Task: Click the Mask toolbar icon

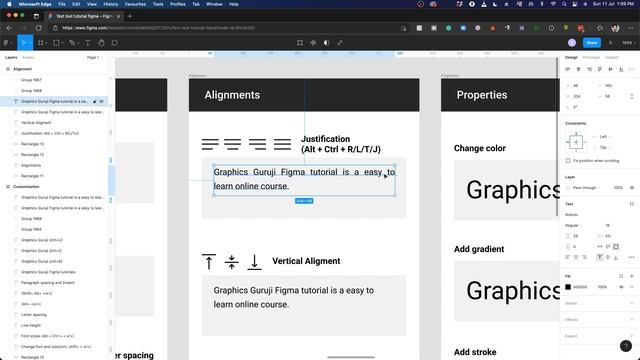Action: (x=327, y=42)
